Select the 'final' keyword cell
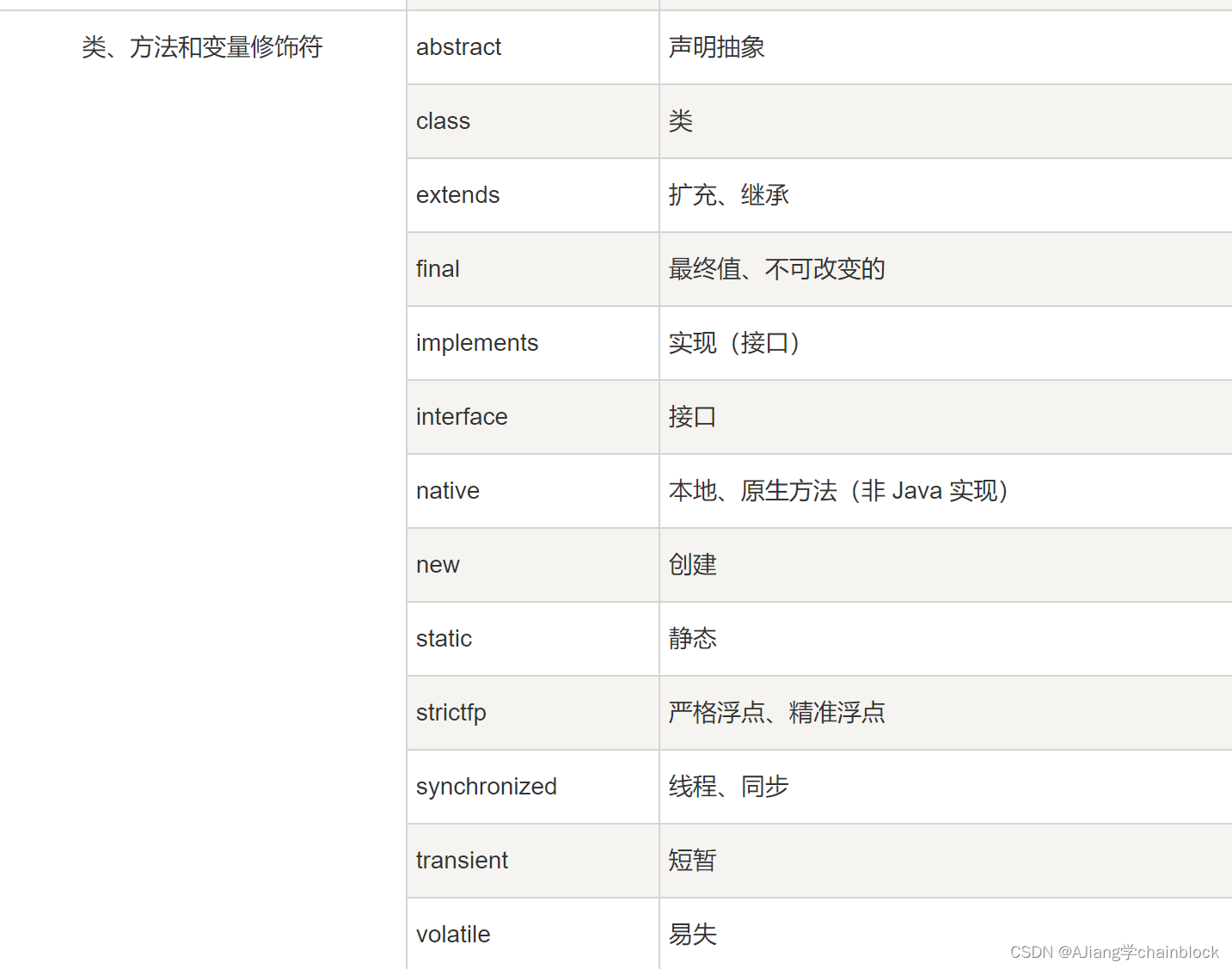This screenshot has width=1232, height=969. 533,269
